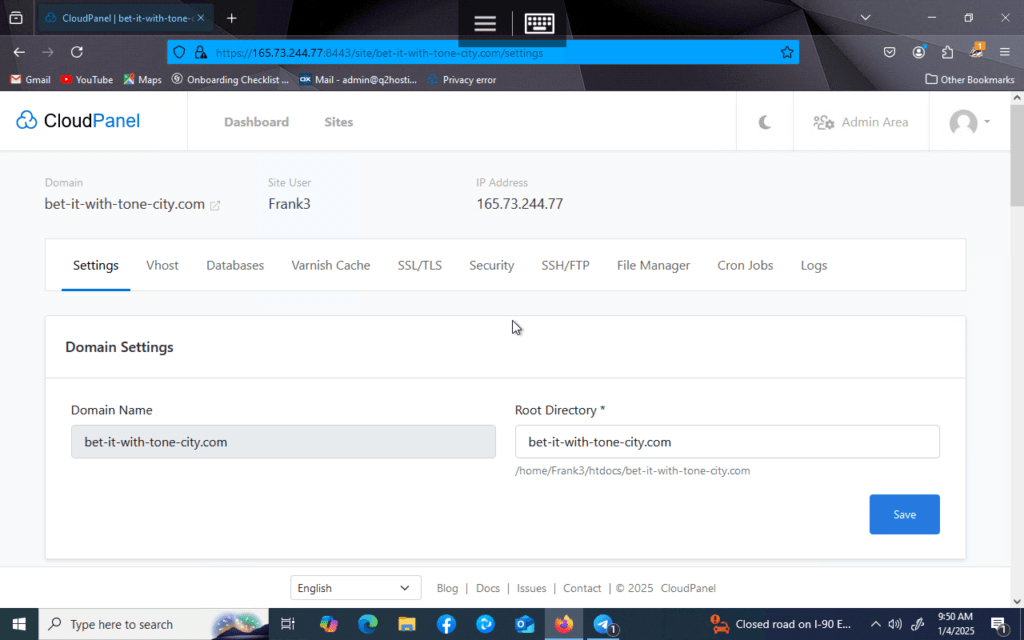Switch to the Cron Jobs tab

tap(745, 265)
